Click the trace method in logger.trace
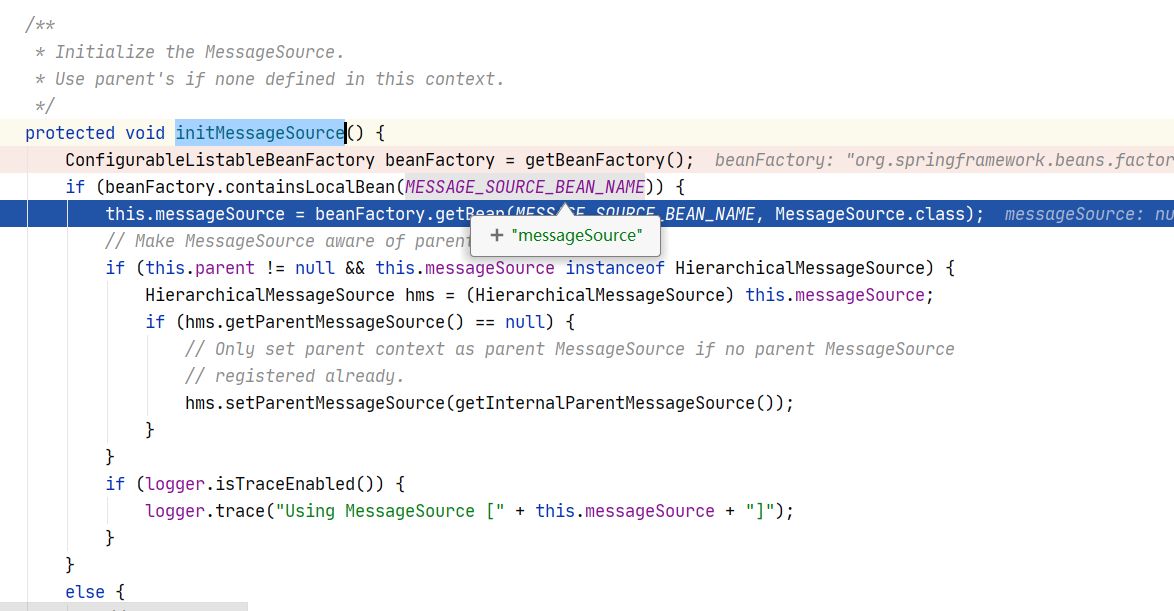 pos(240,511)
